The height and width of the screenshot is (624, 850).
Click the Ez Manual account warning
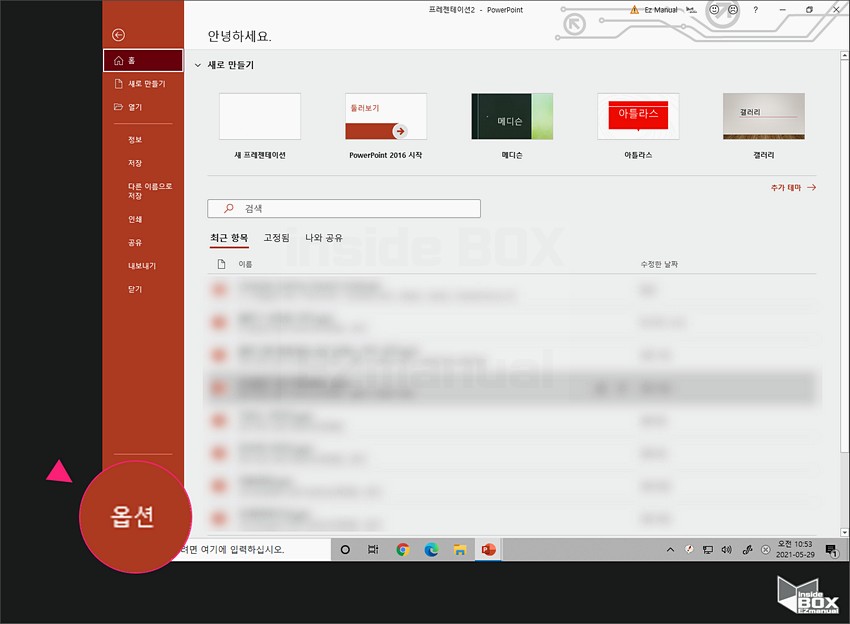click(x=653, y=10)
